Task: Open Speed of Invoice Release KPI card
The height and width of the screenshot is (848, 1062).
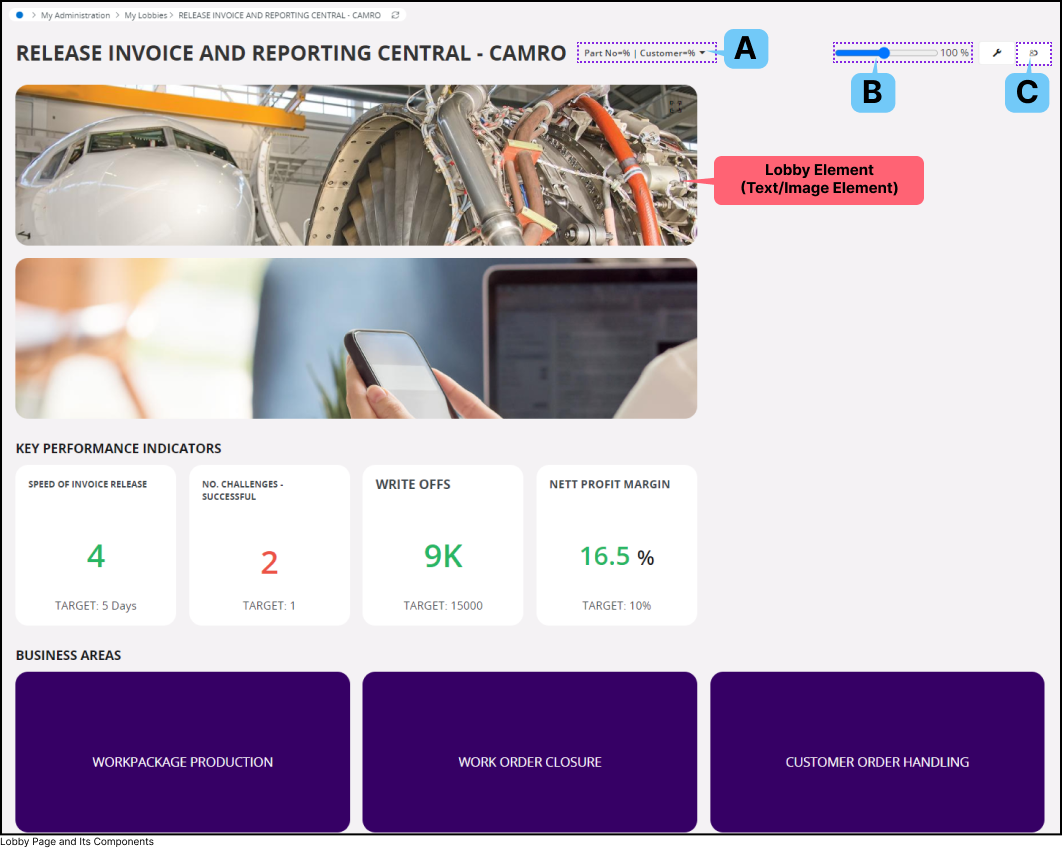Action: pos(95,545)
